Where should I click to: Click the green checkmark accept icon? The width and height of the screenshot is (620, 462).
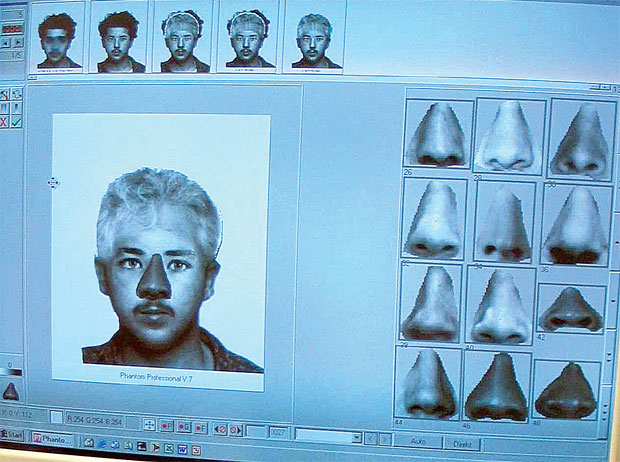17,121
